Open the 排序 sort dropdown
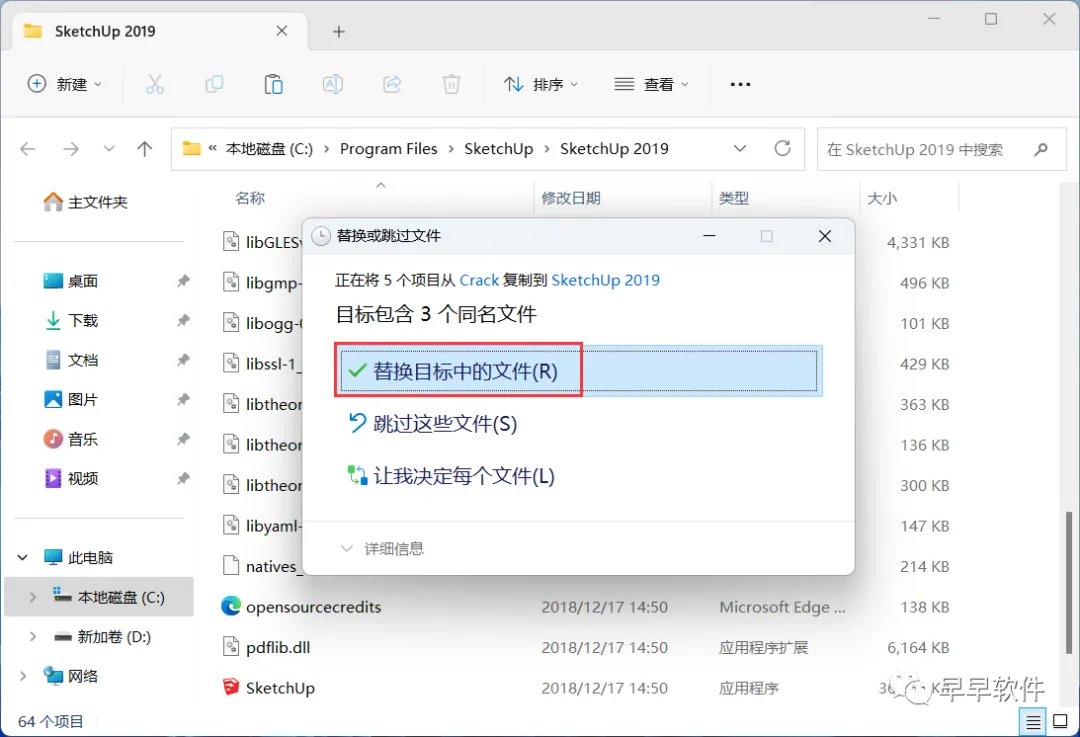1080x737 pixels. (x=541, y=84)
